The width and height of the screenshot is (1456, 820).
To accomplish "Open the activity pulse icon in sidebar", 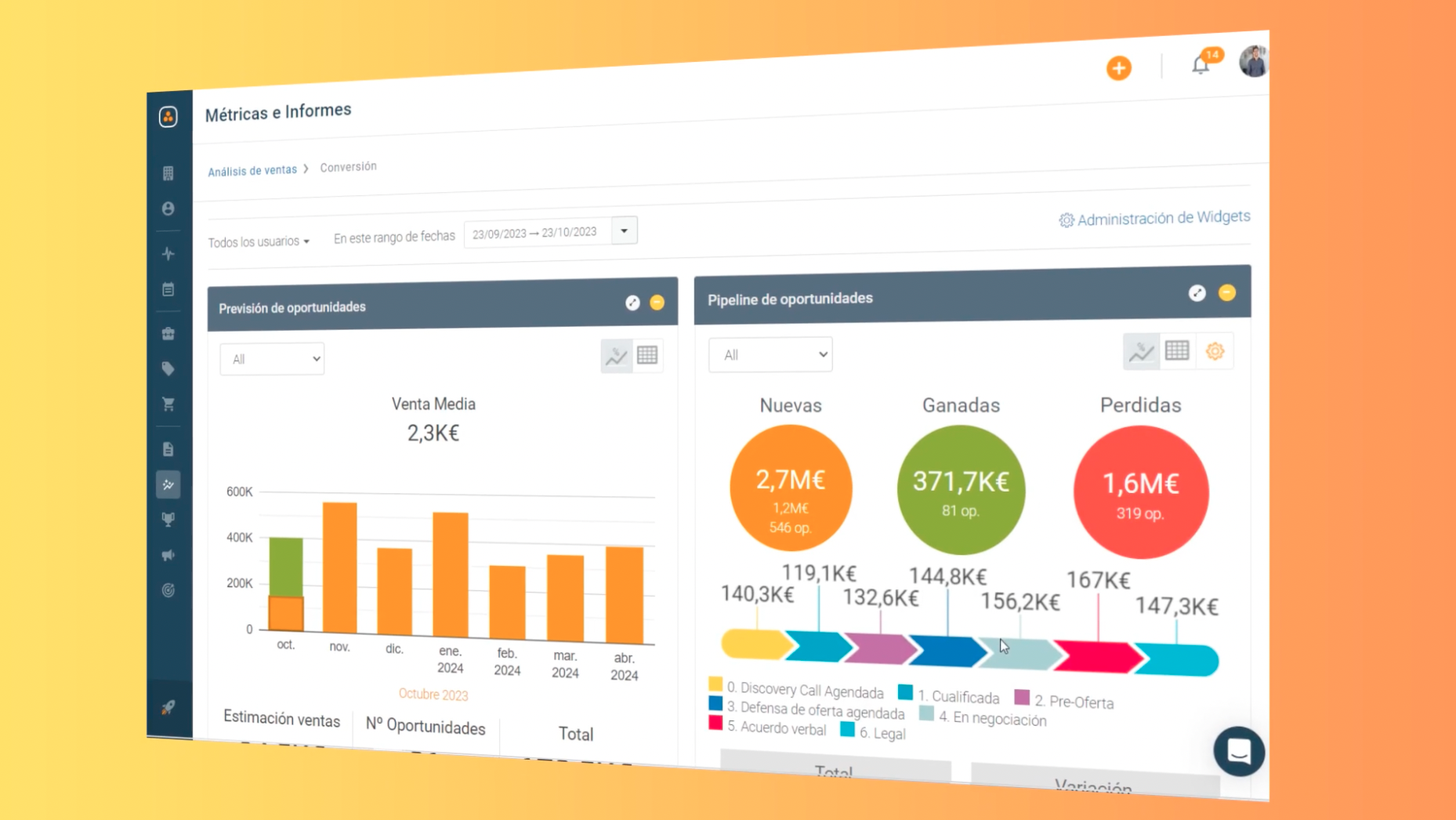I will click(x=168, y=253).
